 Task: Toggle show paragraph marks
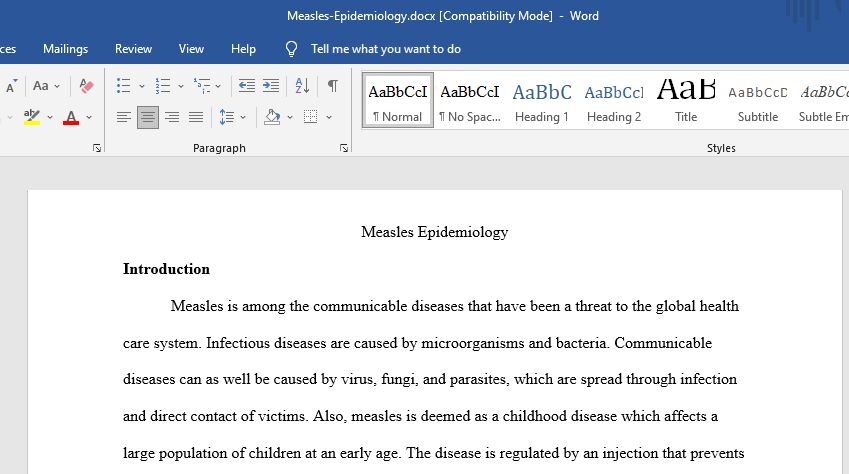click(332, 86)
